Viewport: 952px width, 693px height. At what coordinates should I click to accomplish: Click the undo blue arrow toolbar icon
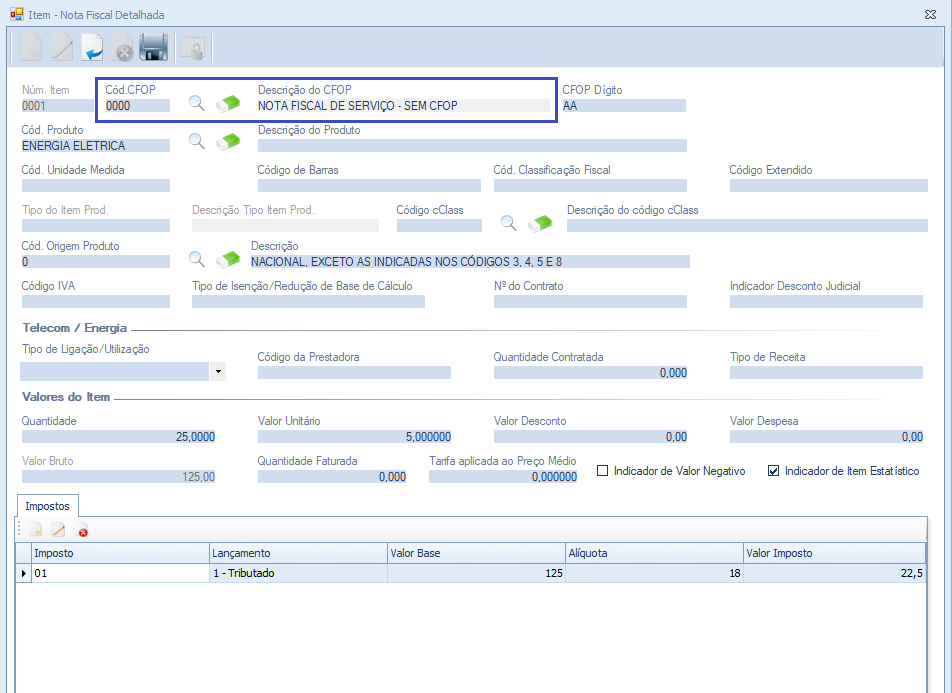click(x=93, y=48)
